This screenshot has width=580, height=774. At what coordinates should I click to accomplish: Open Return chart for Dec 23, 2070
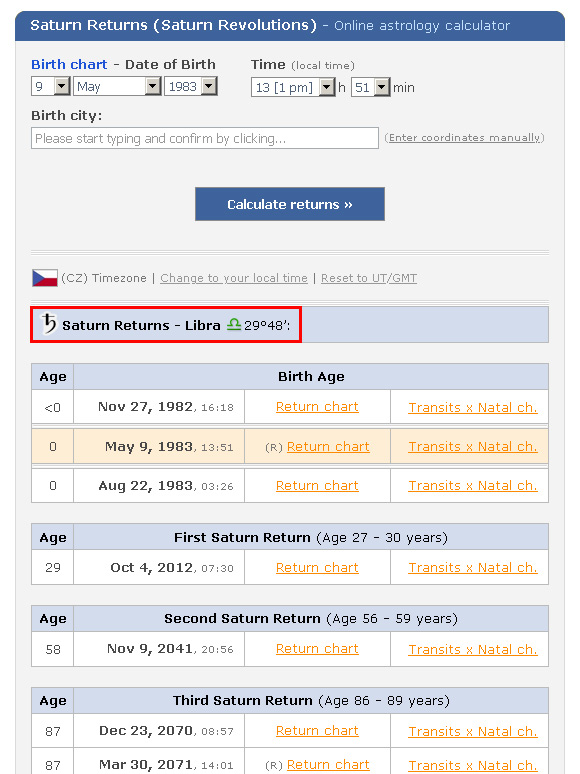pos(317,731)
